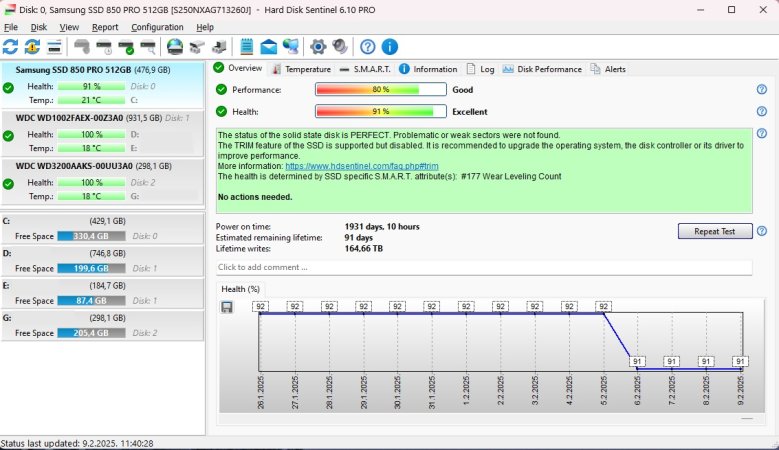Click the first gray drives toolbar icon

(x=197, y=47)
